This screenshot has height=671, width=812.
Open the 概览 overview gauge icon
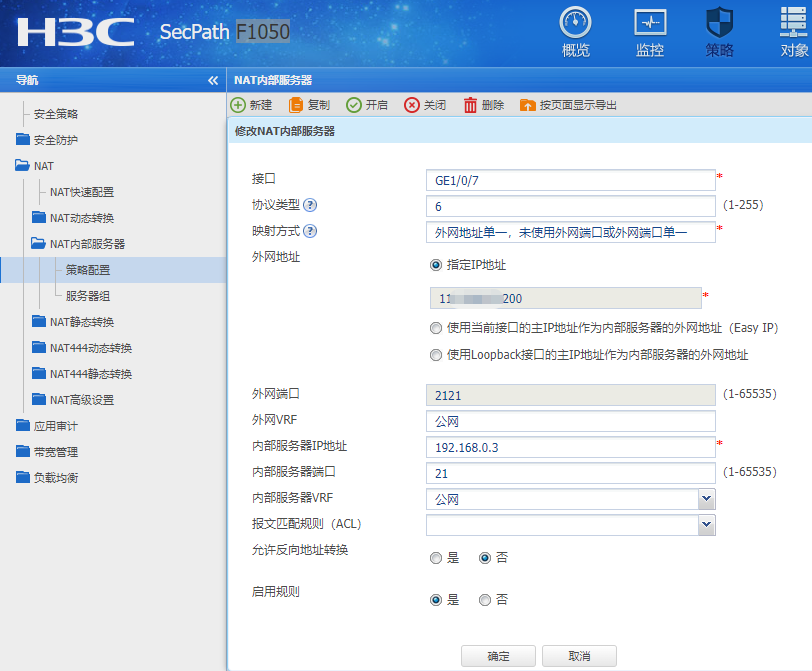click(575, 22)
